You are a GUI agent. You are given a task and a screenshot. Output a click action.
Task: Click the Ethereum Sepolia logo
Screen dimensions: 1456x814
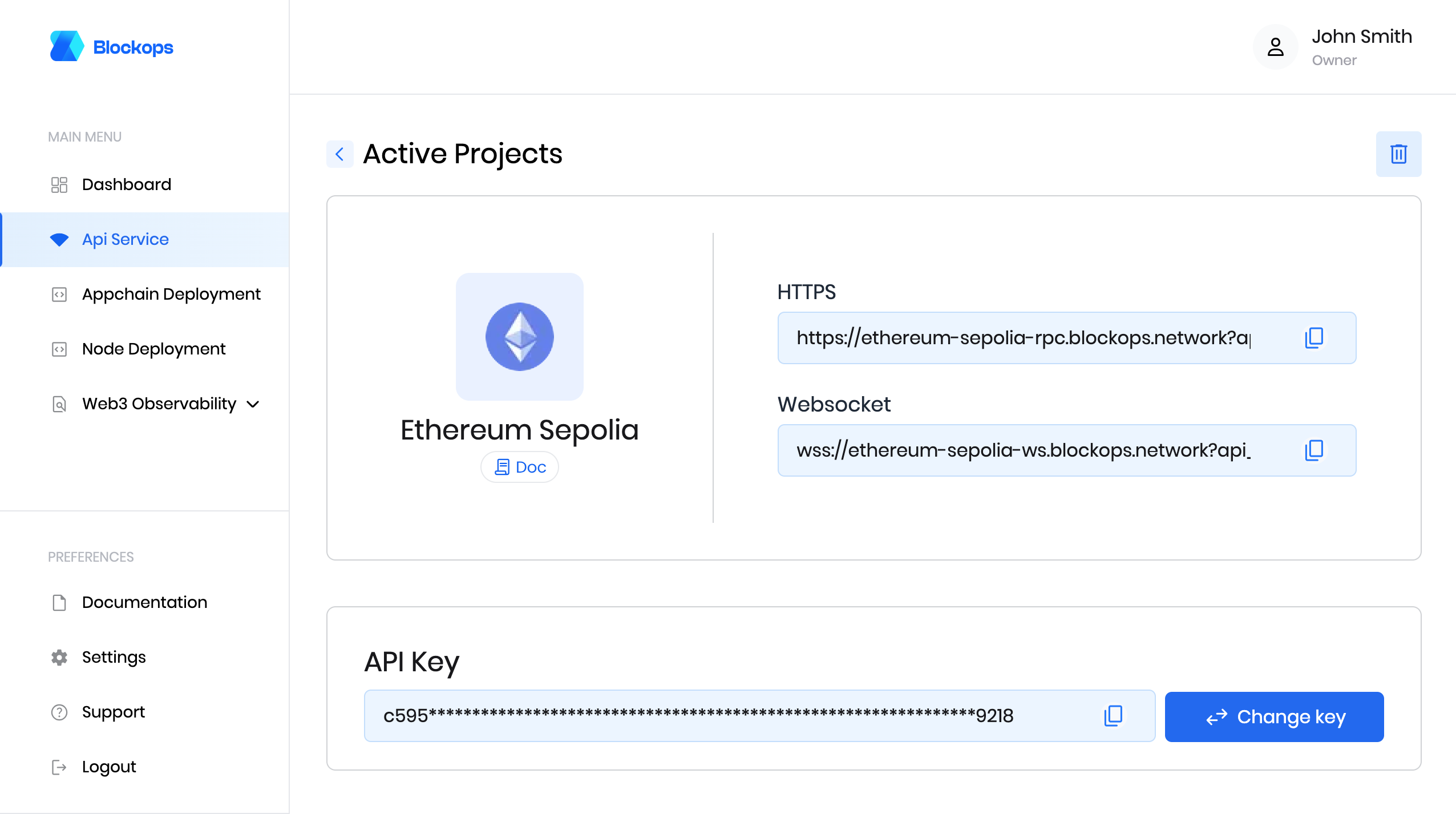pos(519,336)
